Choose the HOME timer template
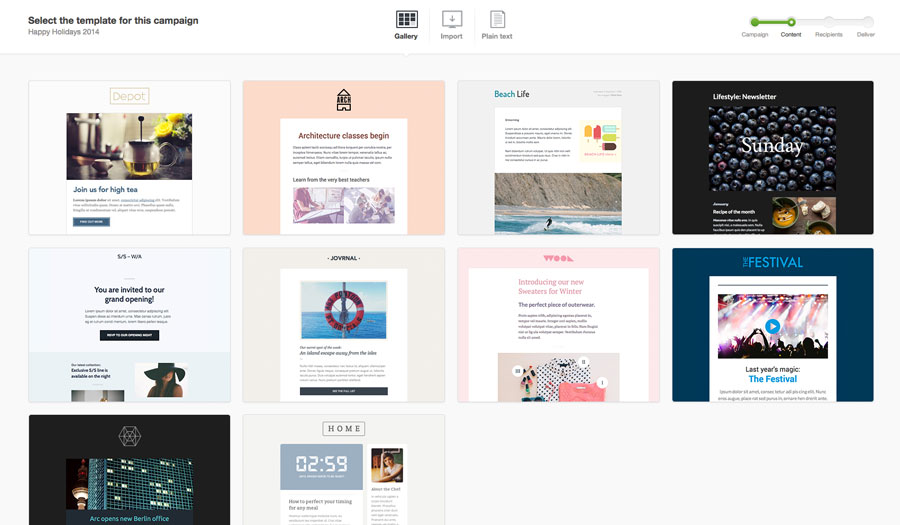The width and height of the screenshot is (900, 525). pos(344,470)
